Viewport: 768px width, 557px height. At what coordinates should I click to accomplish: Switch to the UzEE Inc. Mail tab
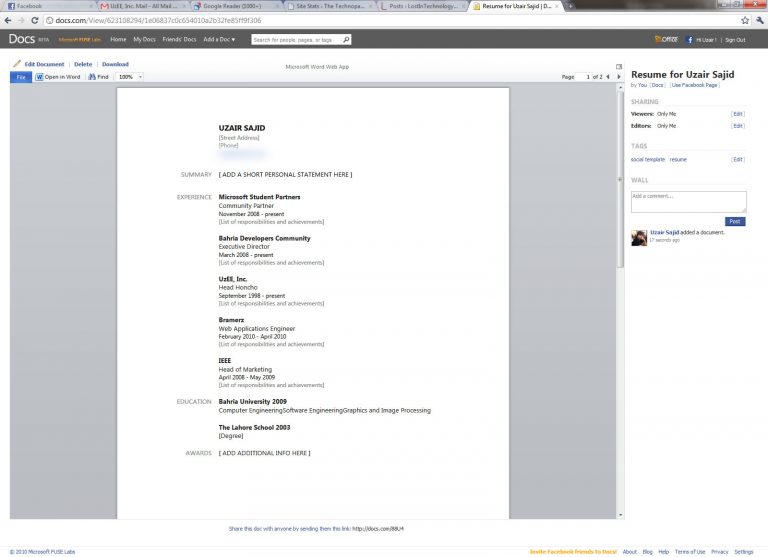point(142,6)
